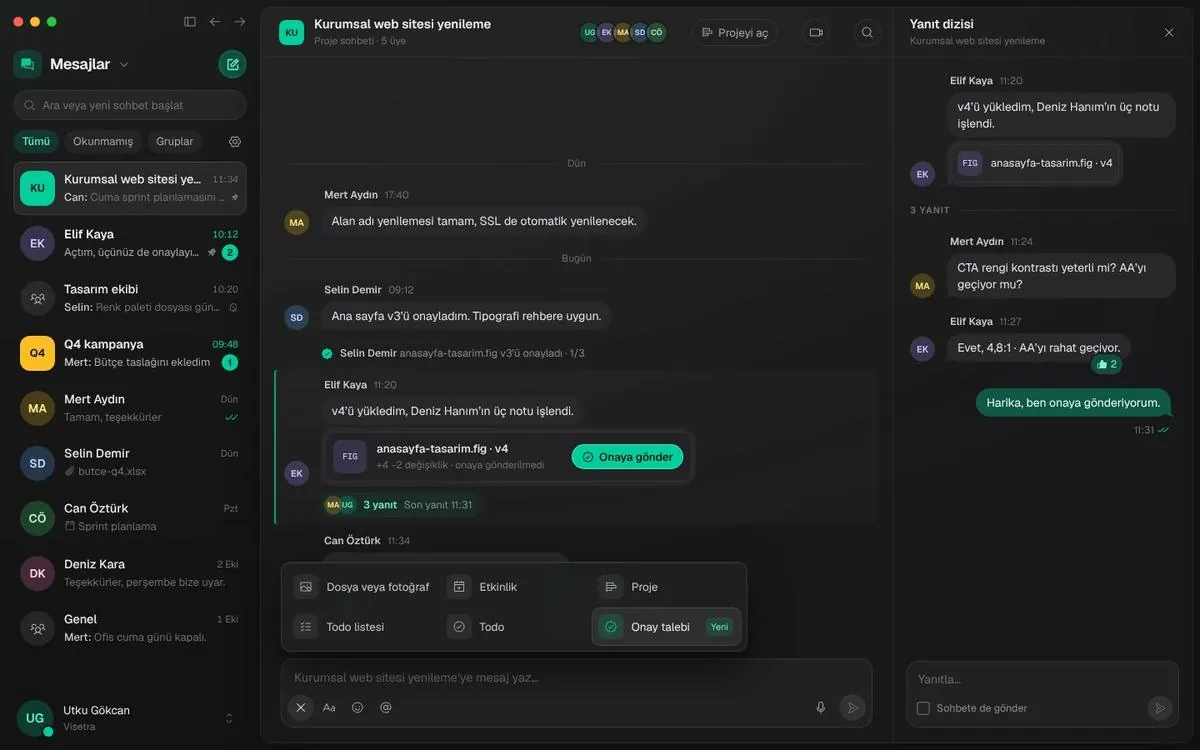Open Tasarım ekibi conversation
The height and width of the screenshot is (750, 1200).
point(130,298)
